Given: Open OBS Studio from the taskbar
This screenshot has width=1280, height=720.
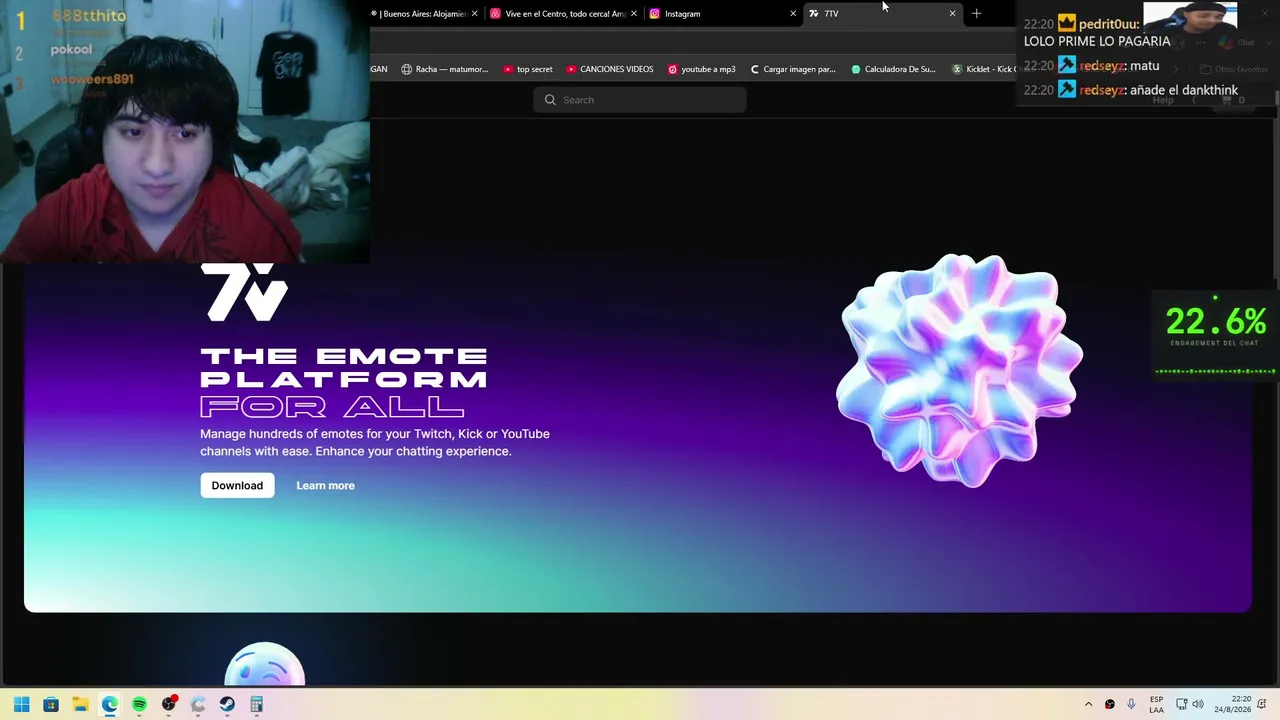Looking at the screenshot, I should coord(169,705).
